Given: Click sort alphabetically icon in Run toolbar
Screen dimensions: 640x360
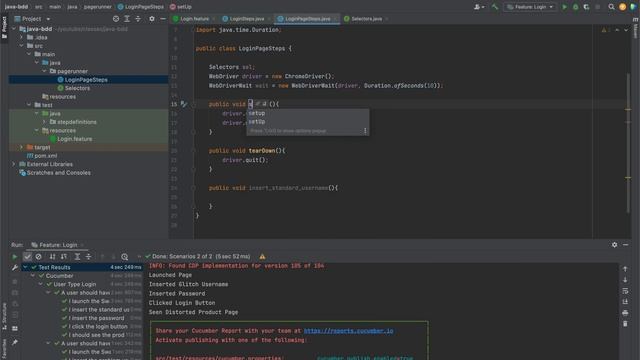Looking at the screenshot, I should [x=52, y=257].
